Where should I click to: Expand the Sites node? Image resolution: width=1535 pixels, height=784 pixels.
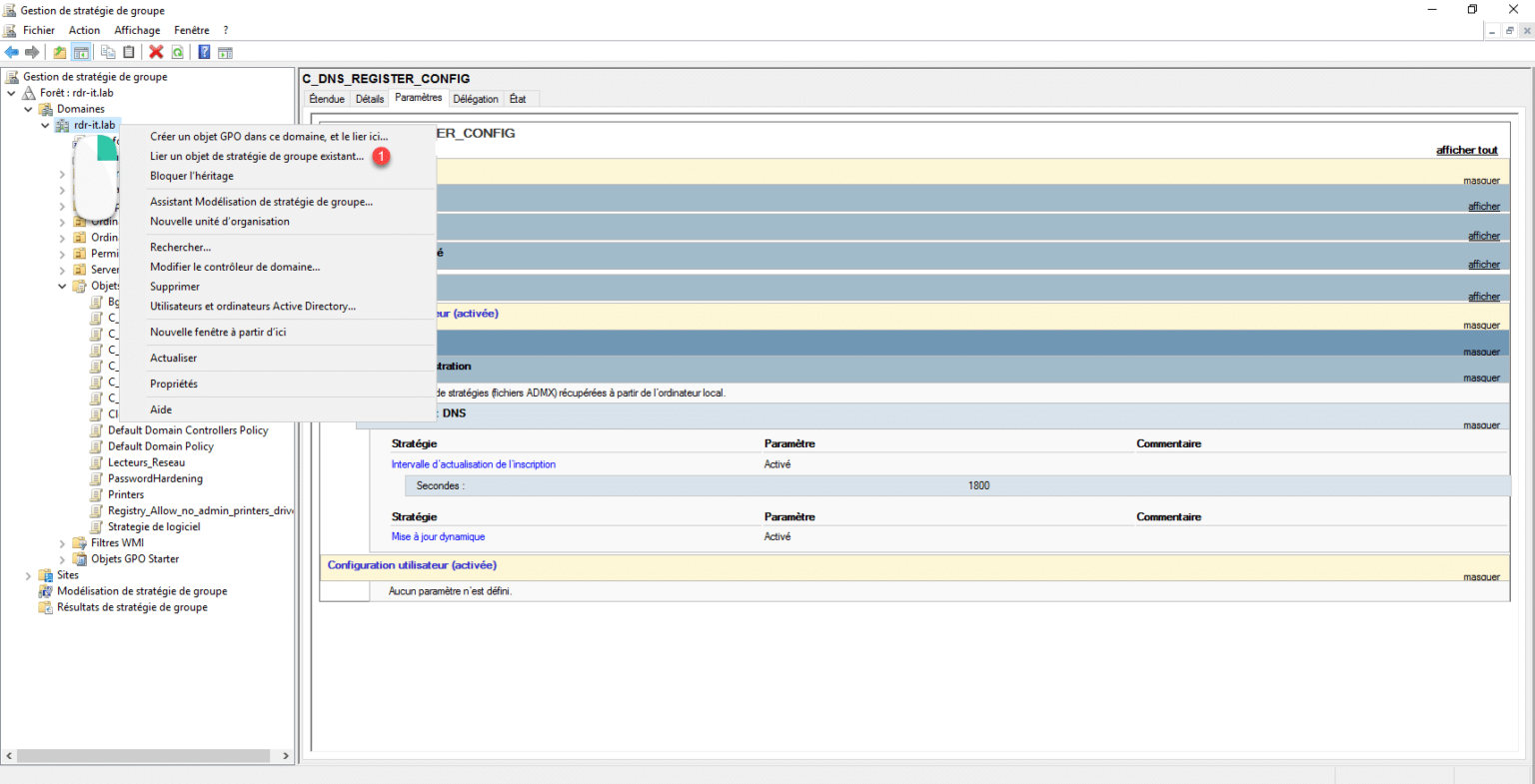click(28, 575)
